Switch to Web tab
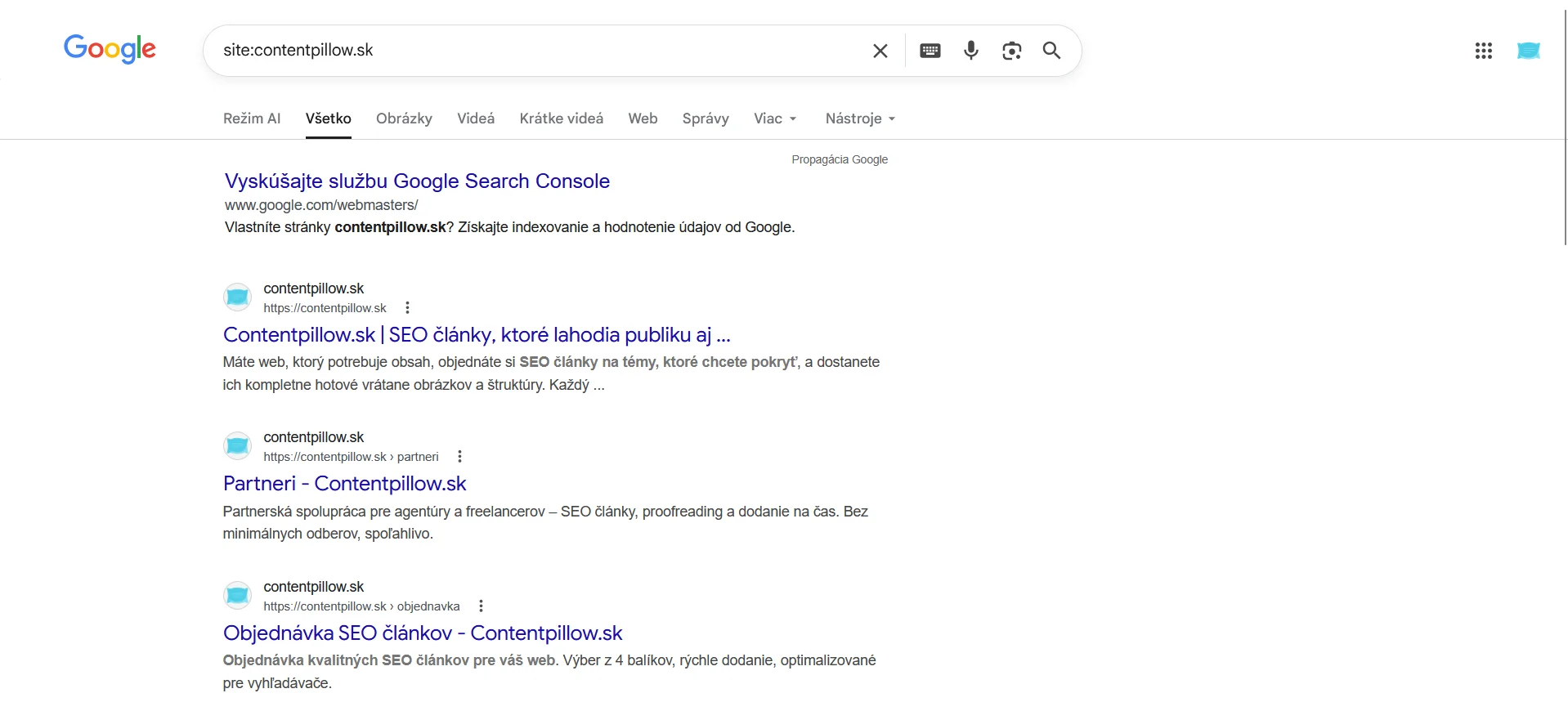Screen dimensions: 1568x711 tap(643, 118)
